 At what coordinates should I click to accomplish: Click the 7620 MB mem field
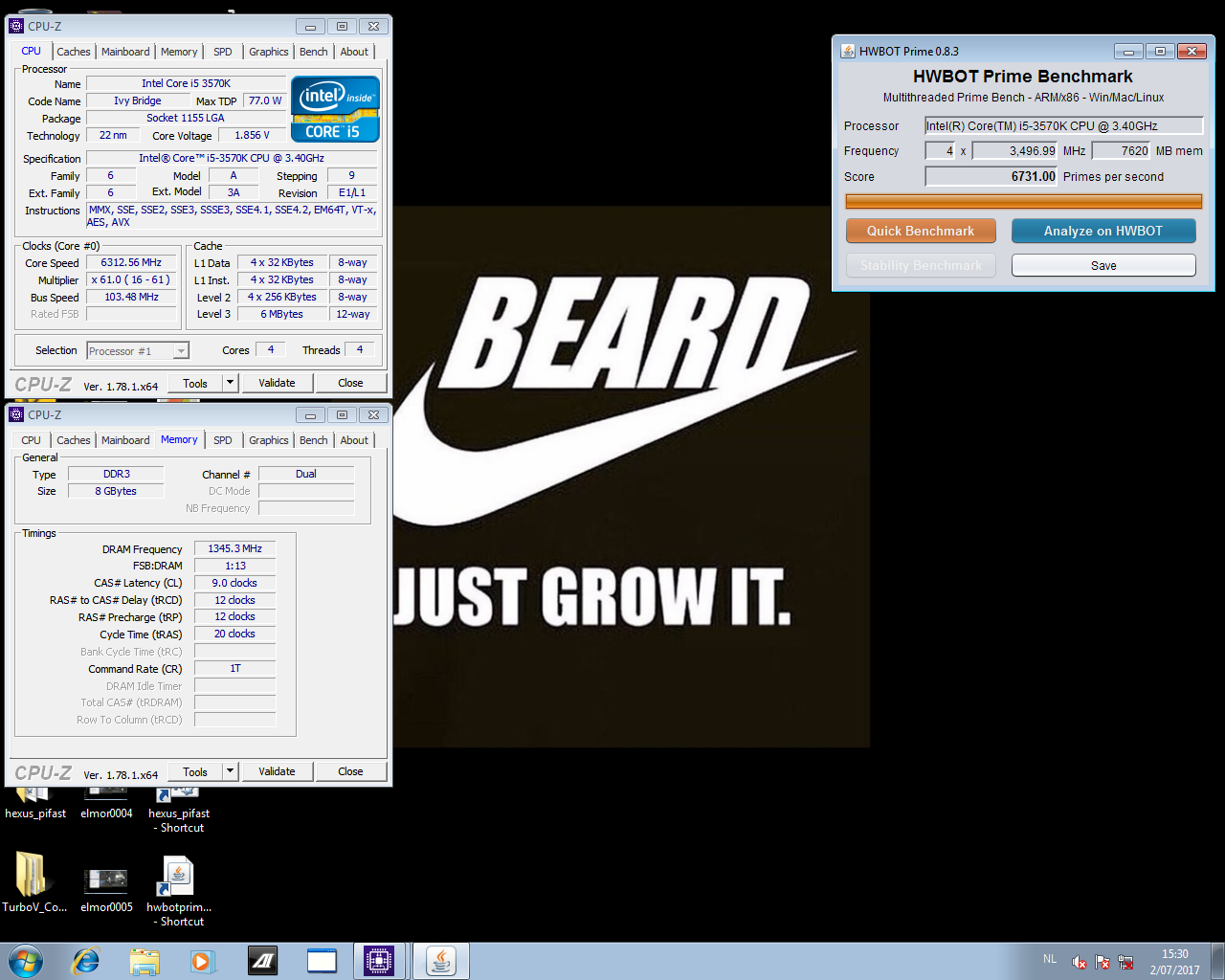click(1122, 150)
